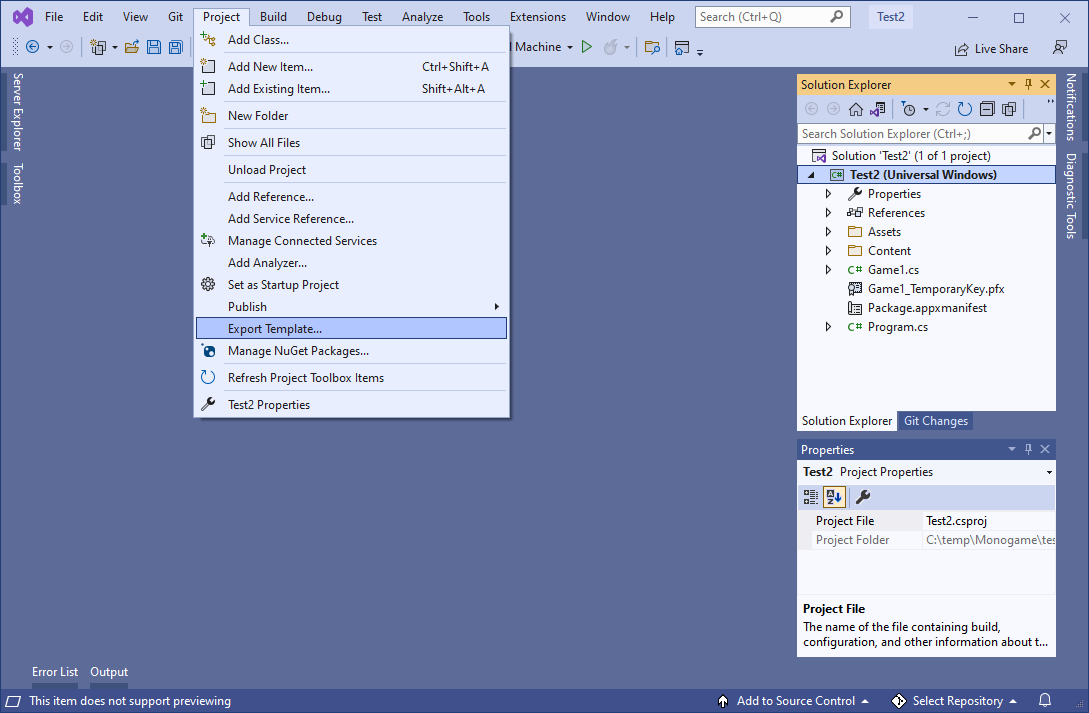Switch to the Git Changes tab
Screen dimensions: 1089x713
pyautogui.click(x=935, y=421)
